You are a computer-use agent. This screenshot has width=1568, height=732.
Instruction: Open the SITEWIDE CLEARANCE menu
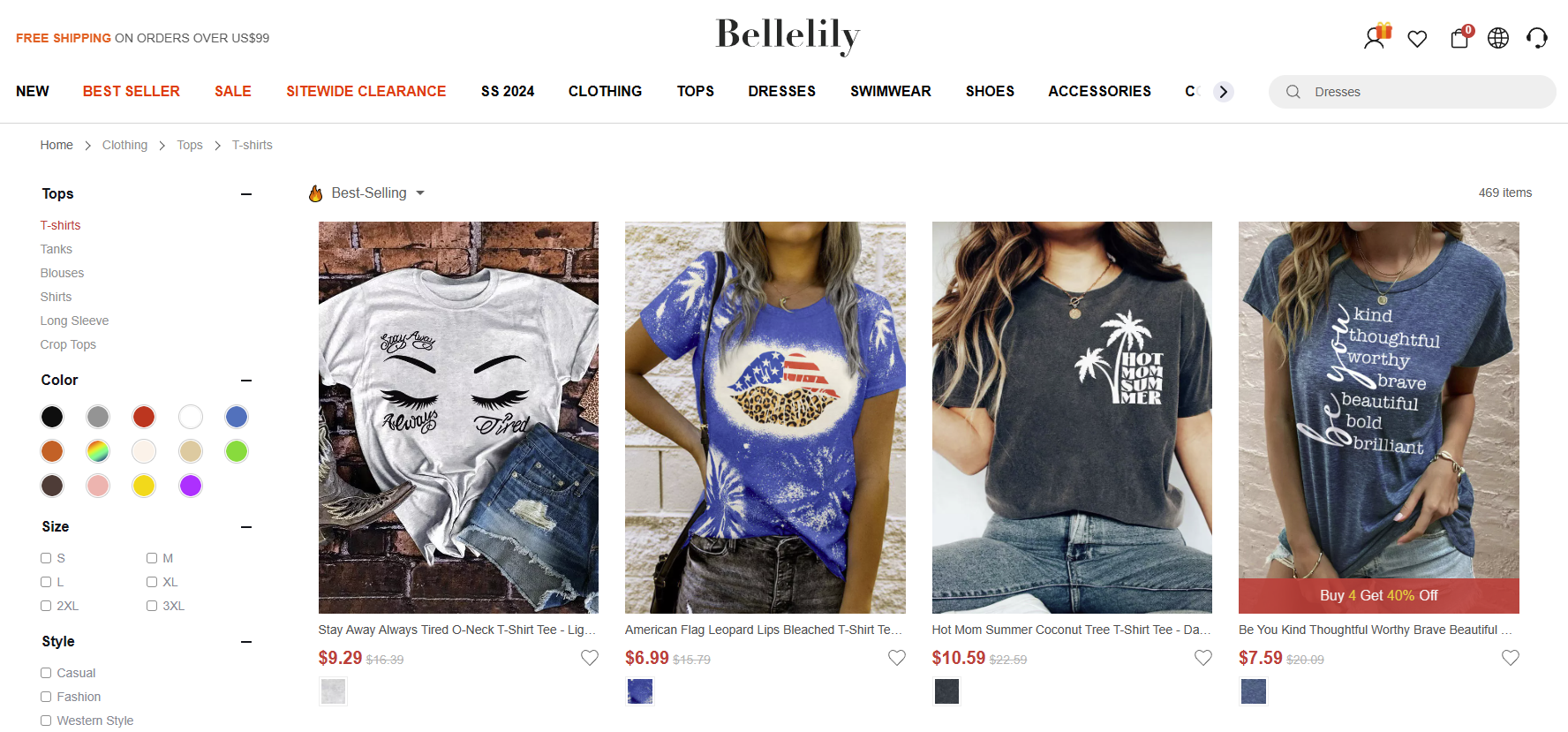click(366, 92)
